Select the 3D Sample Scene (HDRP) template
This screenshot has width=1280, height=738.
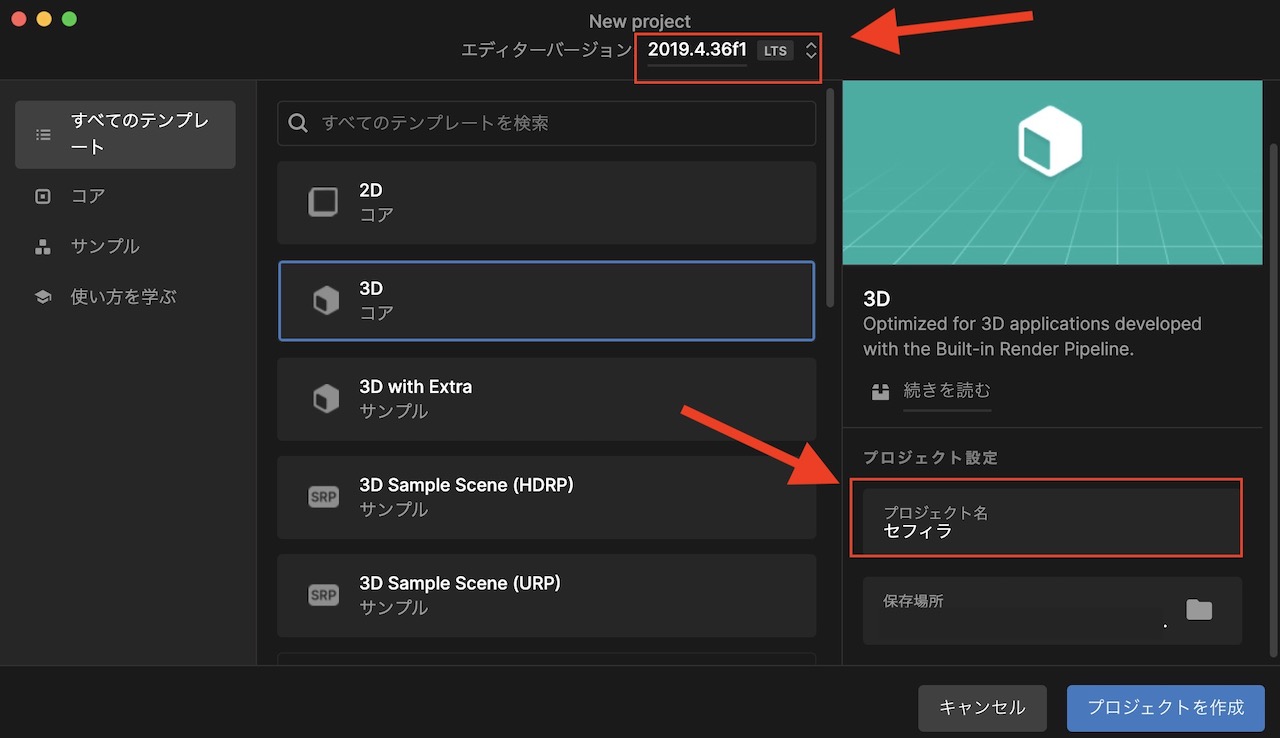coord(547,496)
